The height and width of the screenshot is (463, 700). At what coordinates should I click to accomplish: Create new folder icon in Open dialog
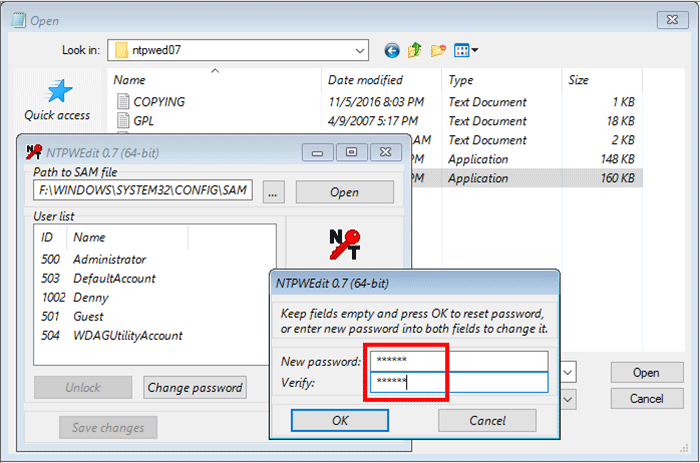pos(438,50)
